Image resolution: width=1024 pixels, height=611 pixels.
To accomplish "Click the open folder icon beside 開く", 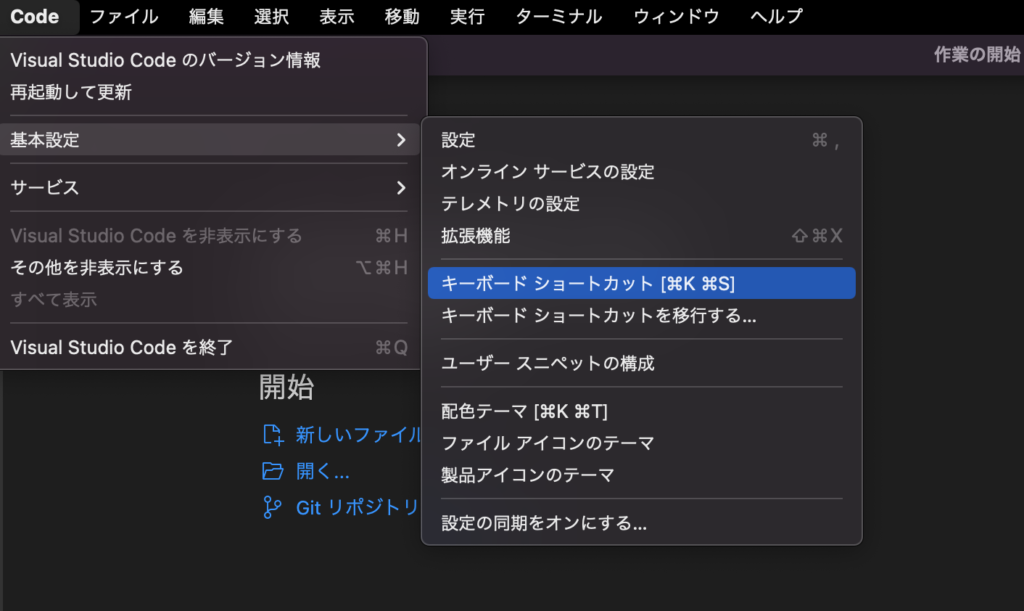I will point(272,471).
